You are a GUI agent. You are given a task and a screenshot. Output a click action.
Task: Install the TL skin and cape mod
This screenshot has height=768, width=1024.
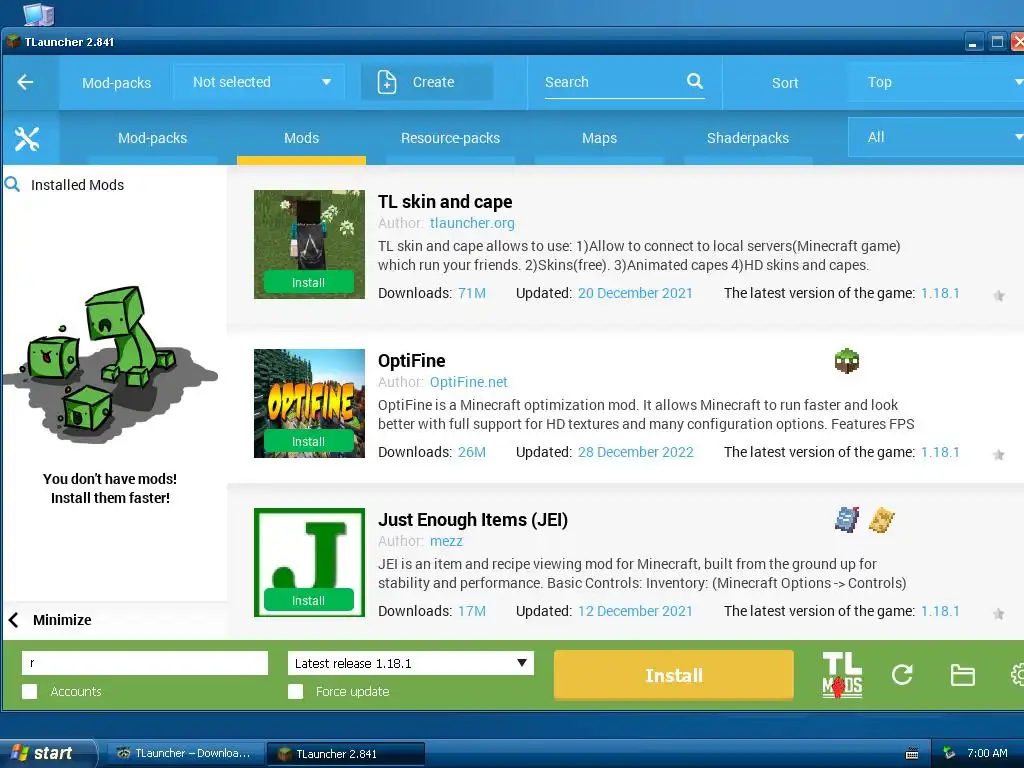[308, 283]
